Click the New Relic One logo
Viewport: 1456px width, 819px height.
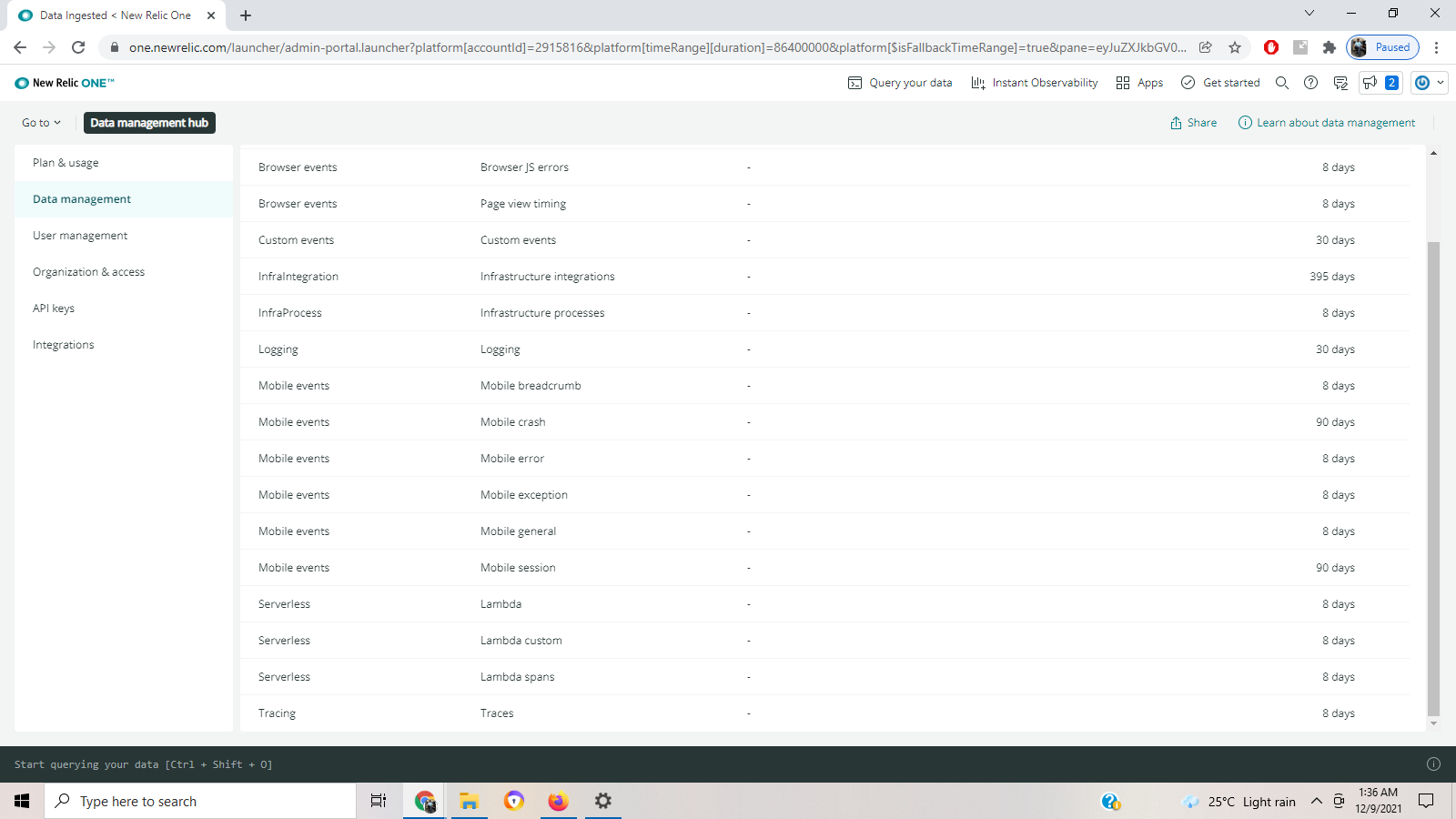point(65,82)
